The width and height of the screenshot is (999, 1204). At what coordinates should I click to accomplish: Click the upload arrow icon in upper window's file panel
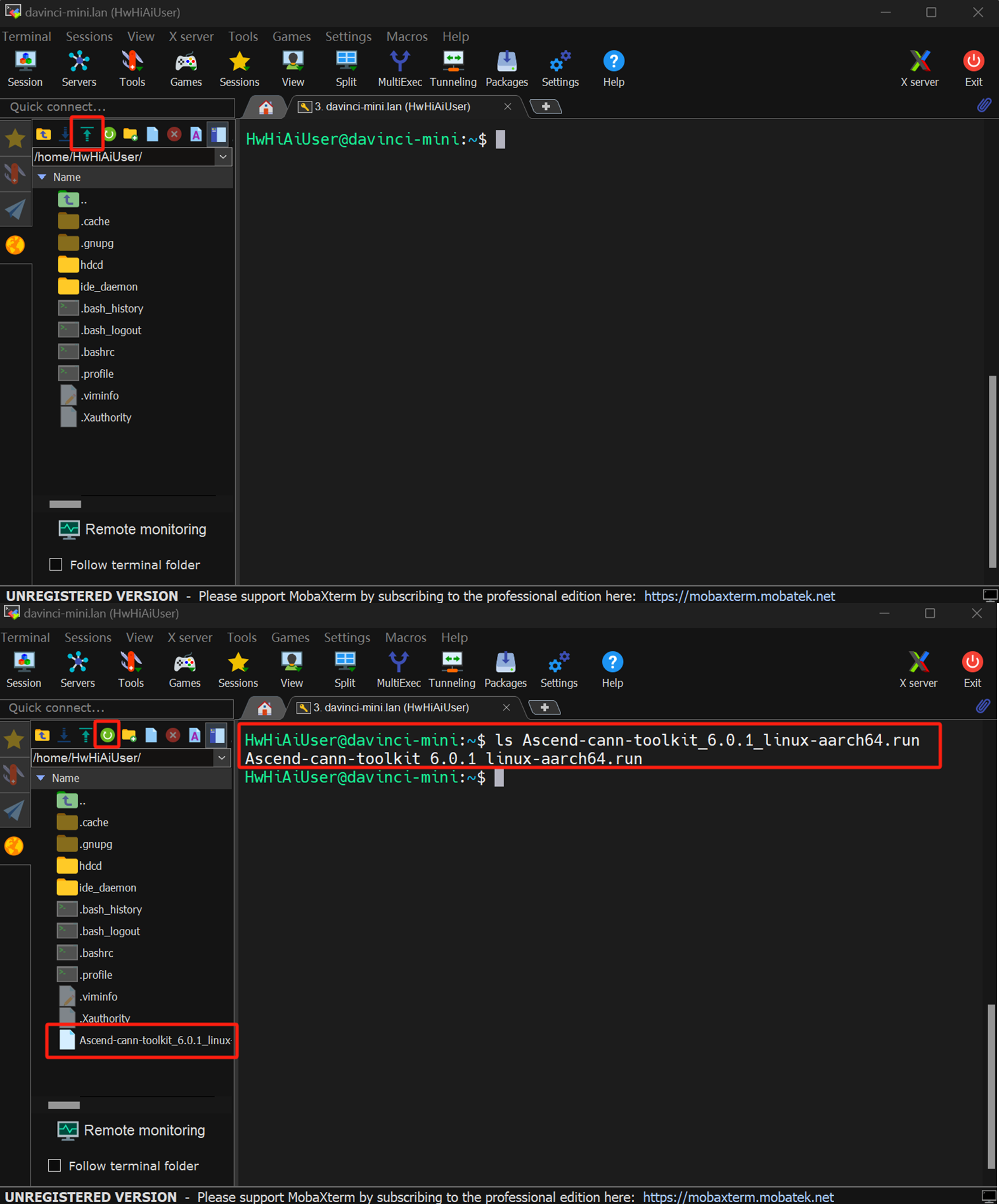tap(87, 134)
